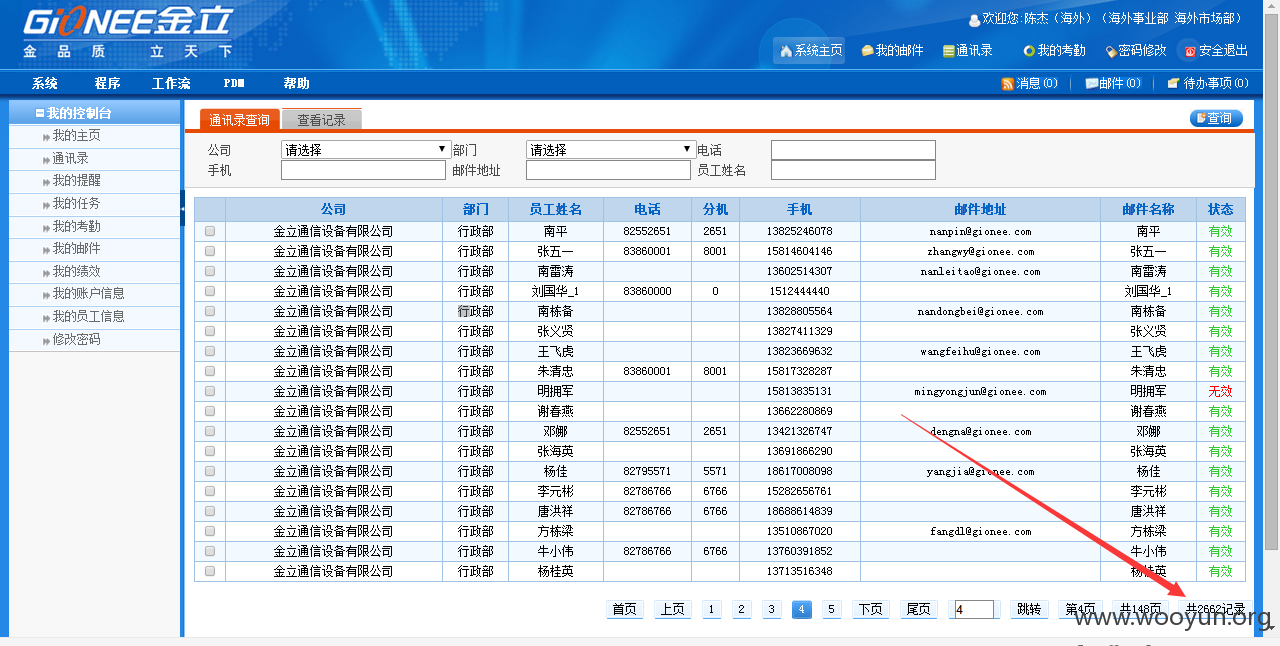Go to 尾页 last page
The width and height of the screenshot is (1280, 646).
point(918,609)
